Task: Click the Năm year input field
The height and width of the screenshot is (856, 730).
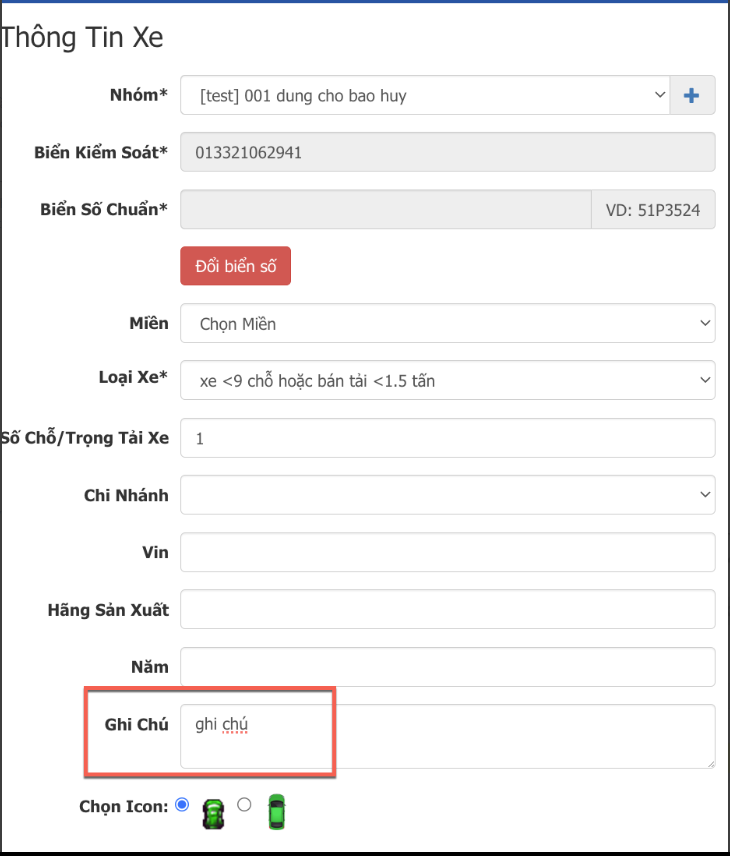Action: (448, 667)
